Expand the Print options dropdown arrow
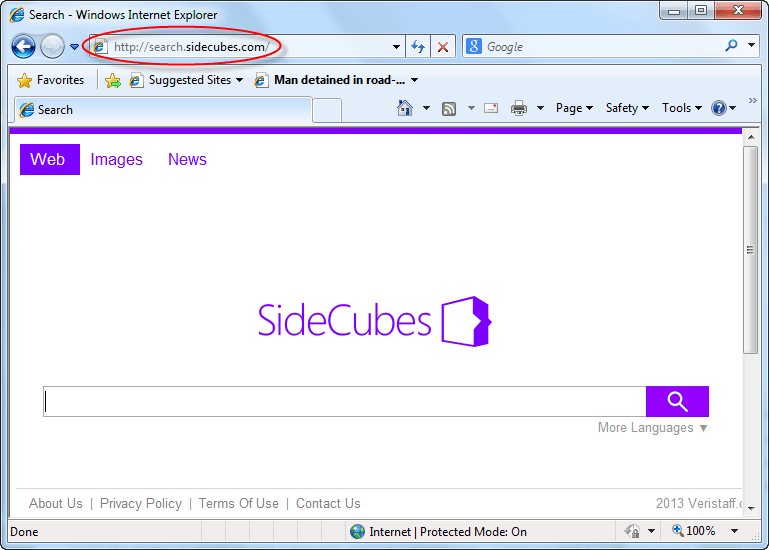Screen dimensions: 769x550 click(540, 108)
